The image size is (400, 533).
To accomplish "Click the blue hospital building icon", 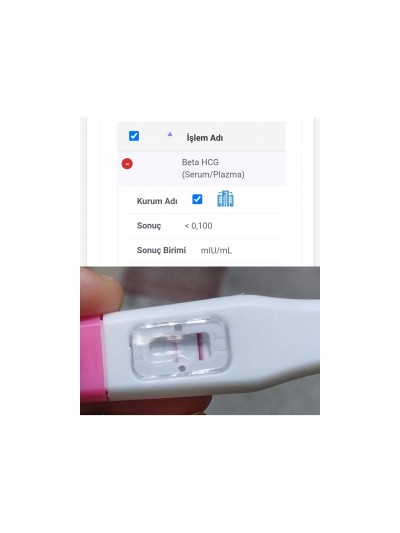I will [225, 199].
